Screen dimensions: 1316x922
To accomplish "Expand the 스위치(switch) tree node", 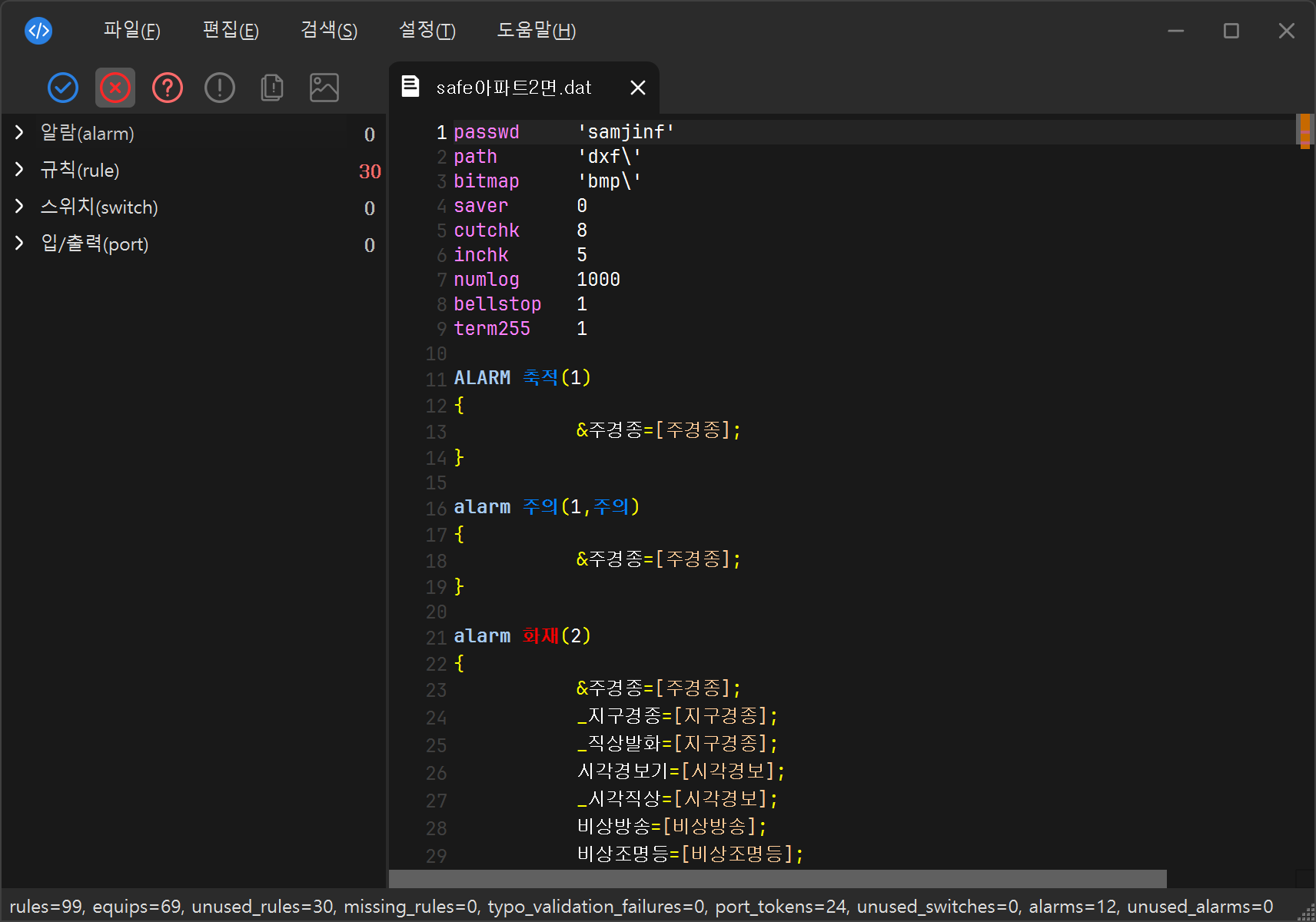I will (x=20, y=207).
